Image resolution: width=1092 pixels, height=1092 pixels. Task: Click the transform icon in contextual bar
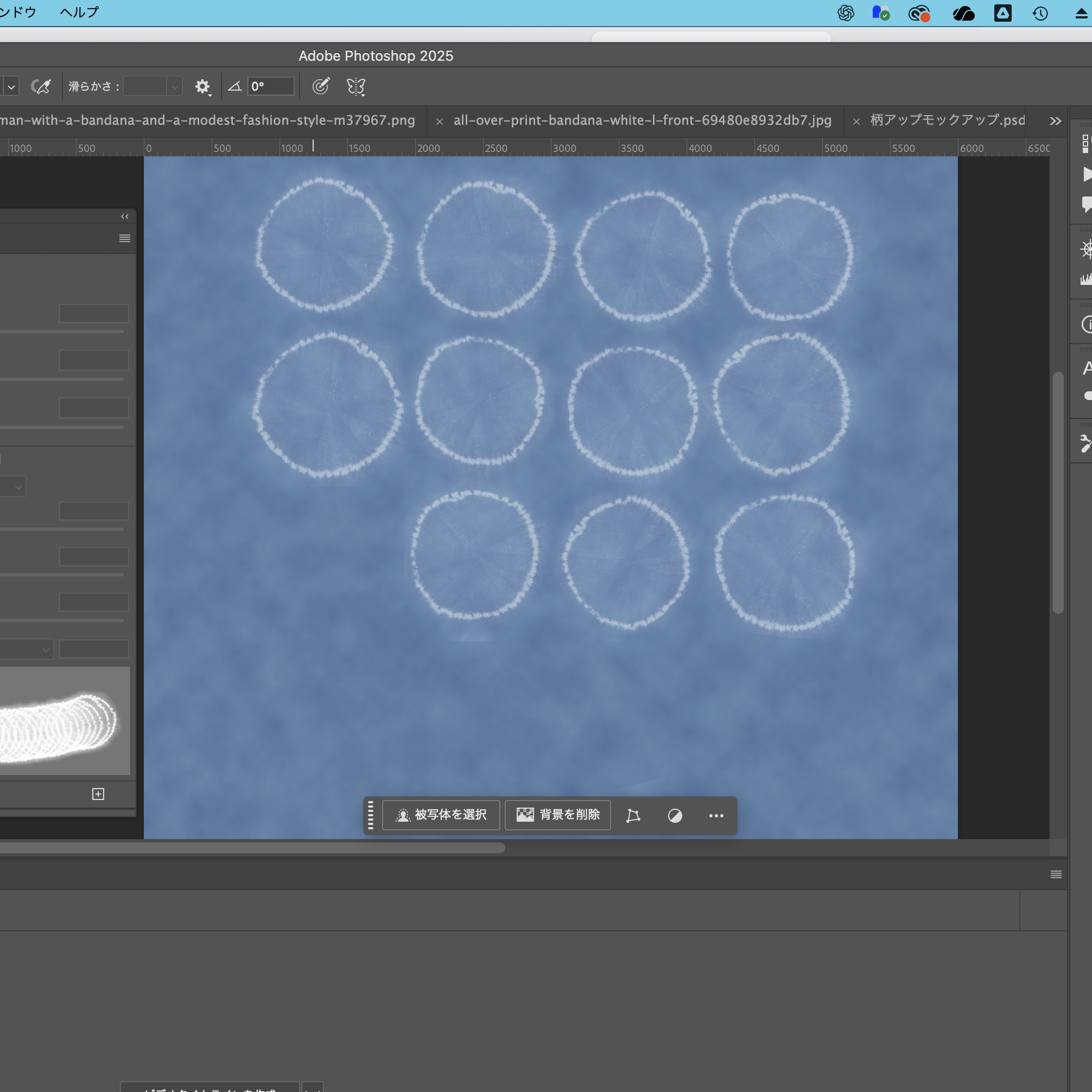[x=633, y=816]
